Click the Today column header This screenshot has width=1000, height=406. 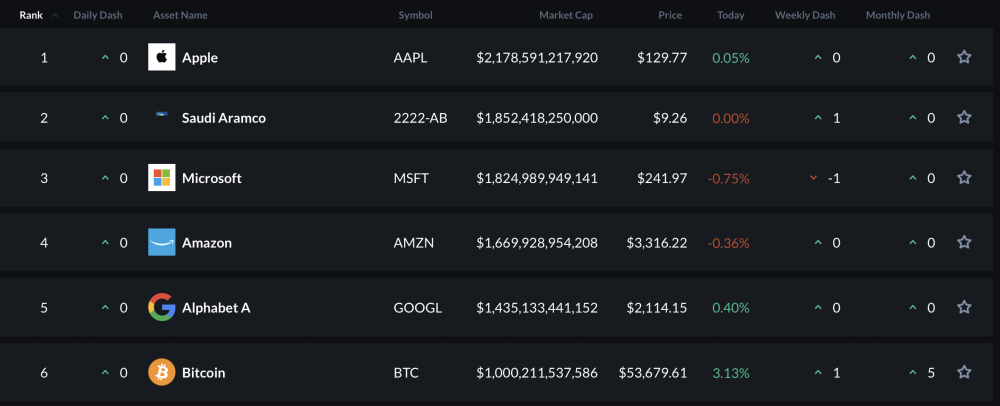pyautogui.click(x=731, y=15)
